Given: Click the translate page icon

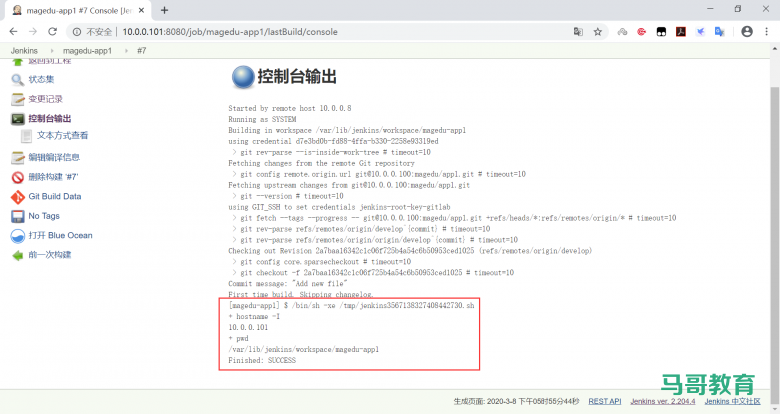Looking at the screenshot, I should [578, 32].
